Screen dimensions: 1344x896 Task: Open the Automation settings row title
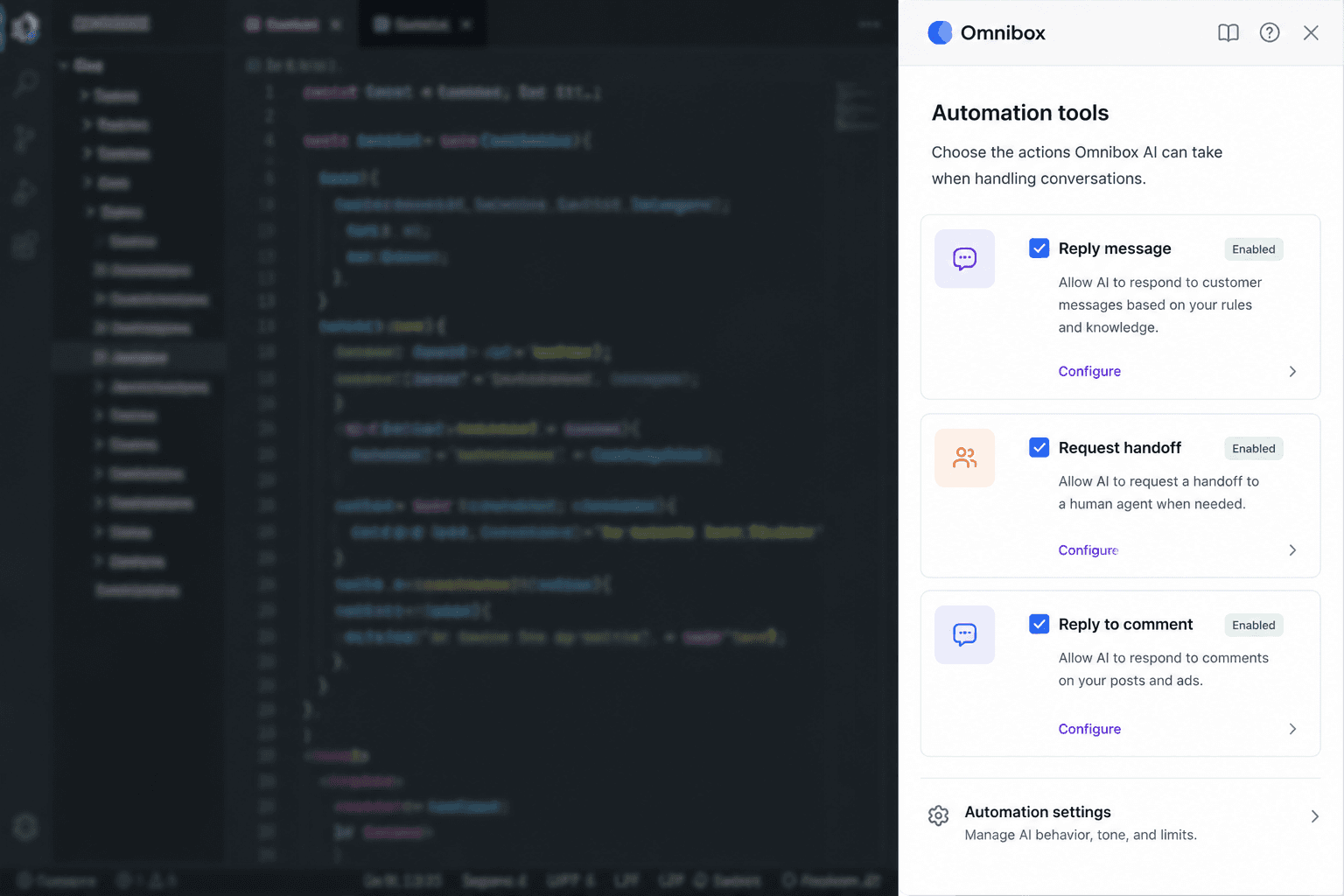point(1038,812)
